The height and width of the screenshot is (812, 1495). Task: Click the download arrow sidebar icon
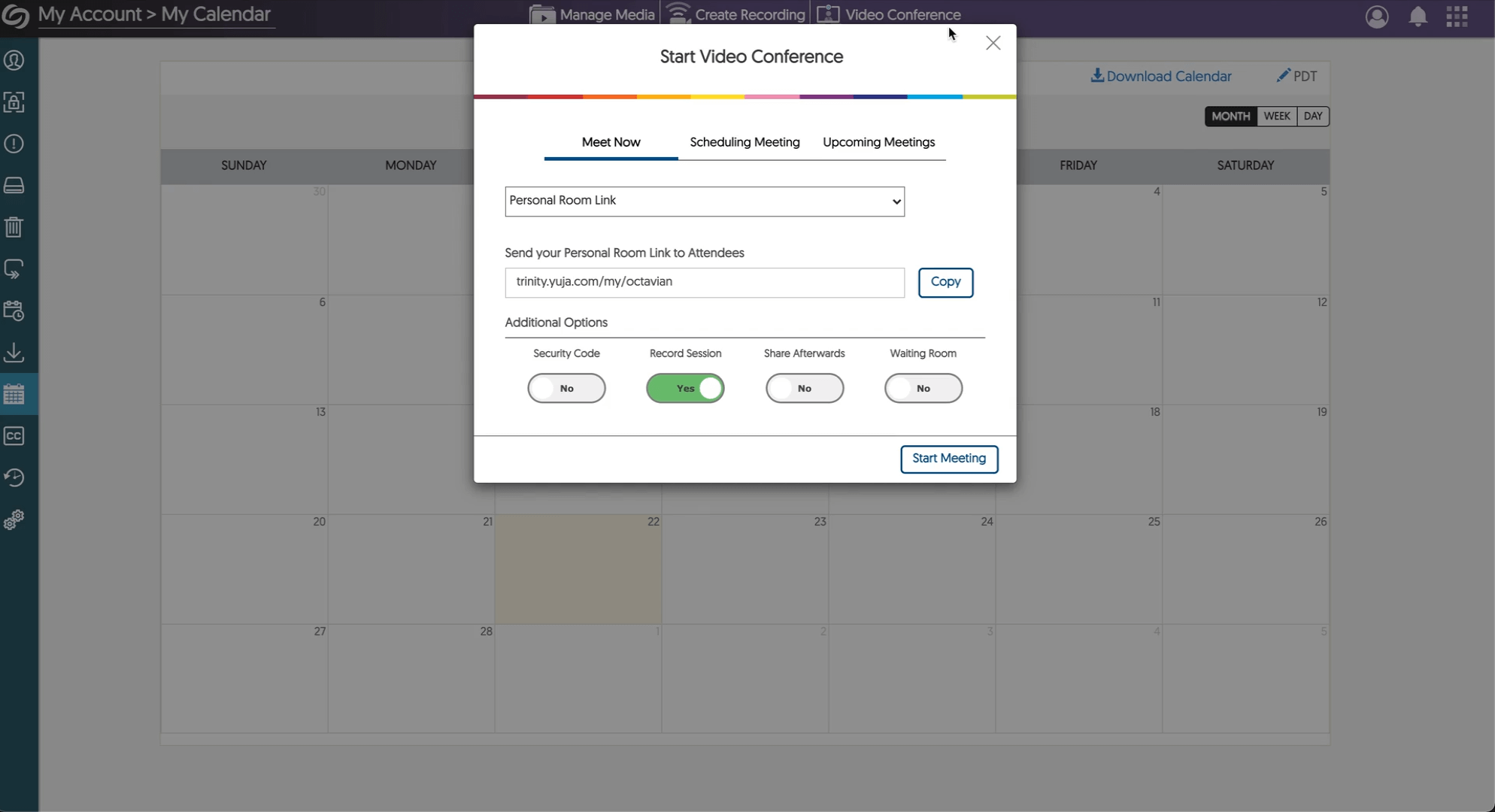pos(14,353)
